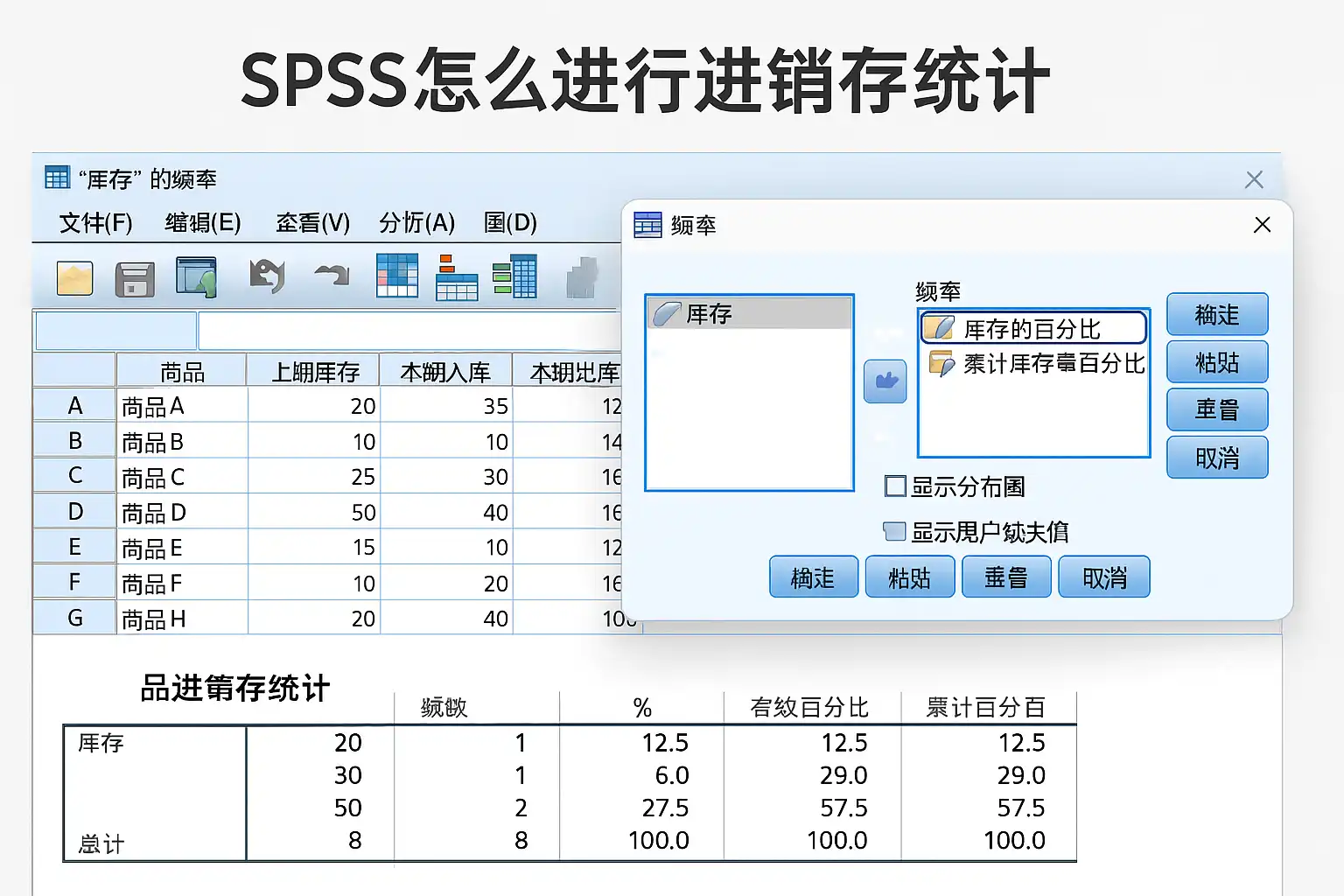Click the value 35 in row A
This screenshot has height=896, width=1344.
496,406
